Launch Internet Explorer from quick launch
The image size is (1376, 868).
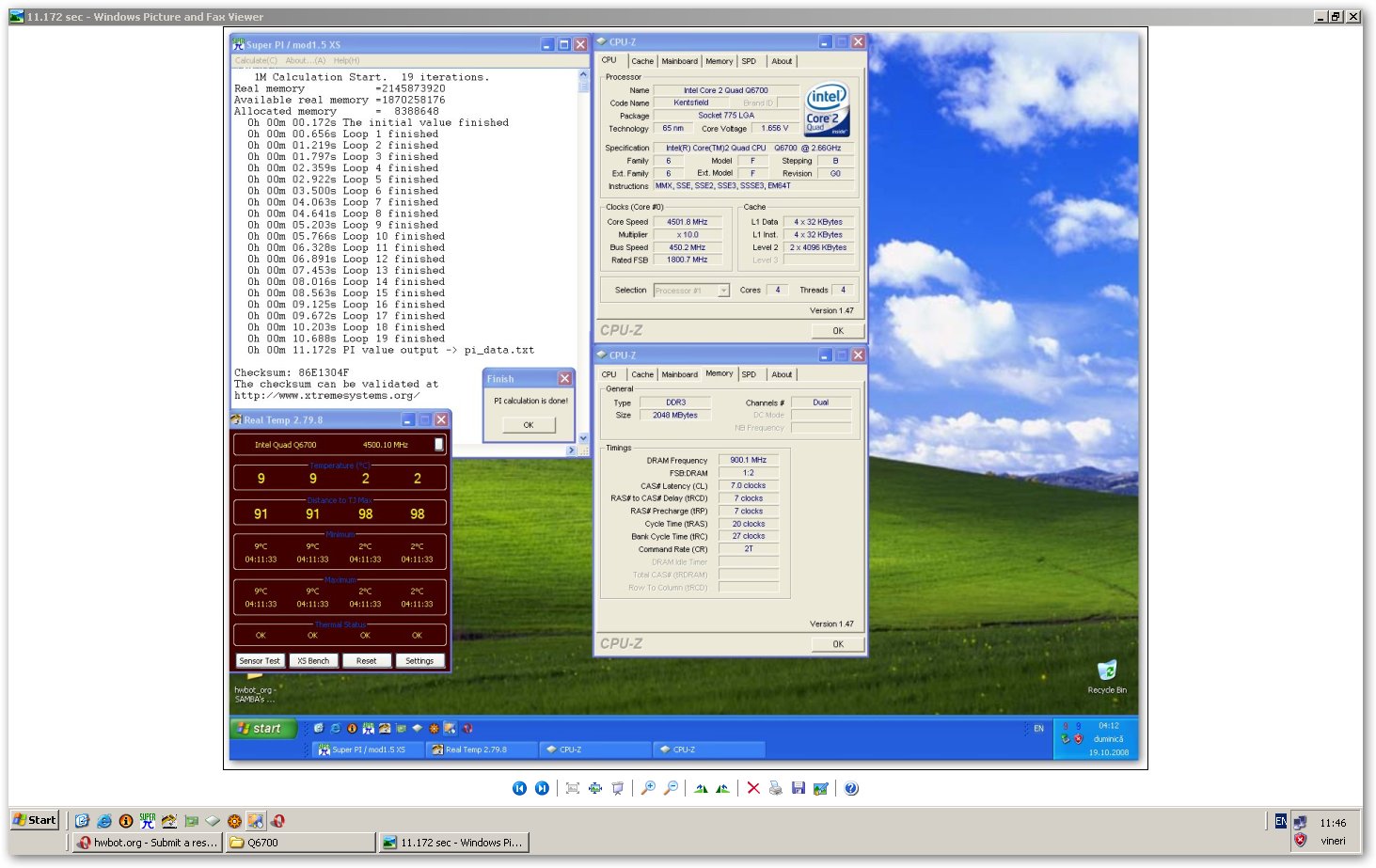point(103,820)
